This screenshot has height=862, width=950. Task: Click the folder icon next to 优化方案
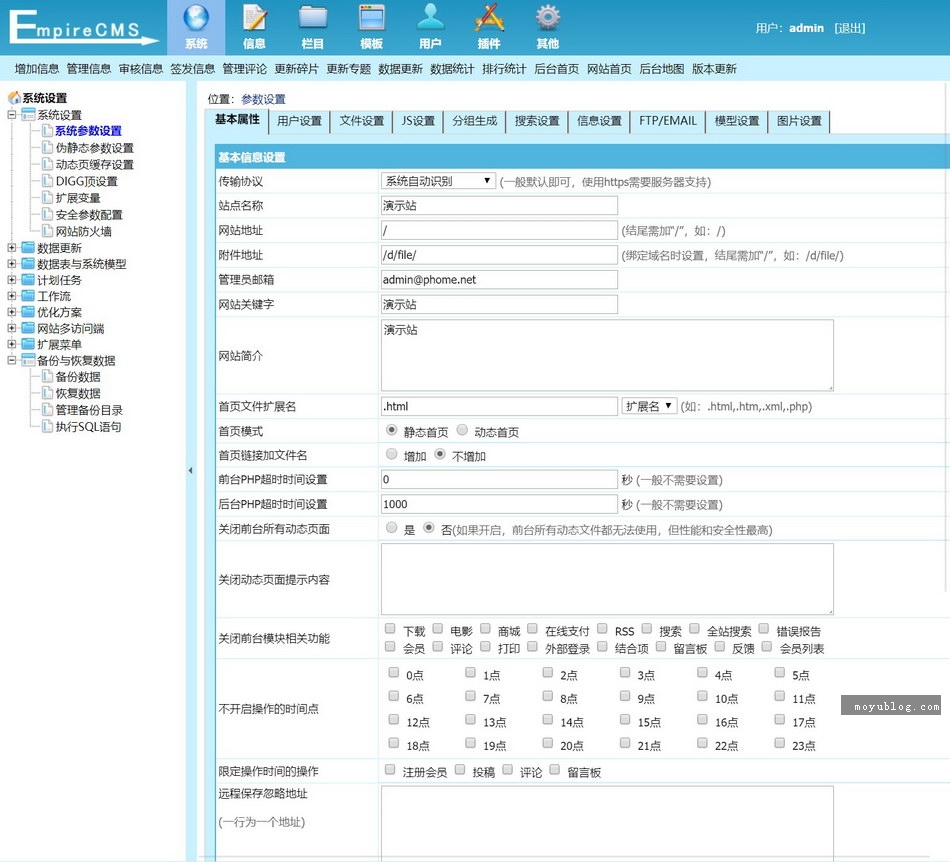(28, 312)
